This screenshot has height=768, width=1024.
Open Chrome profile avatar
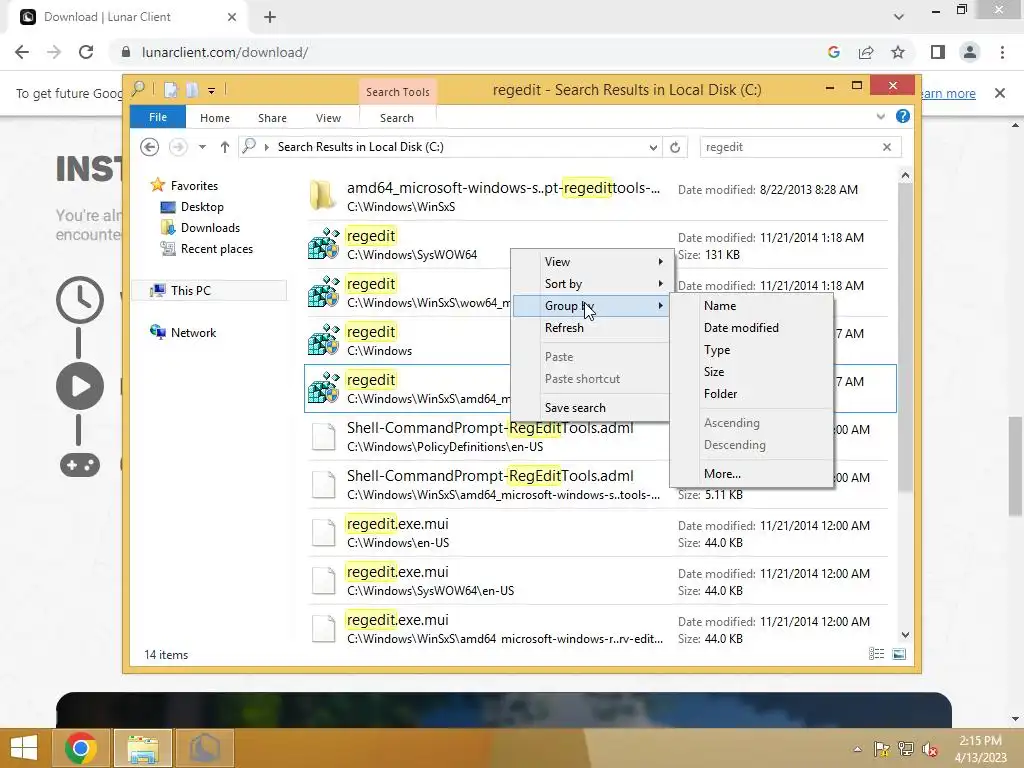pyautogui.click(x=970, y=52)
